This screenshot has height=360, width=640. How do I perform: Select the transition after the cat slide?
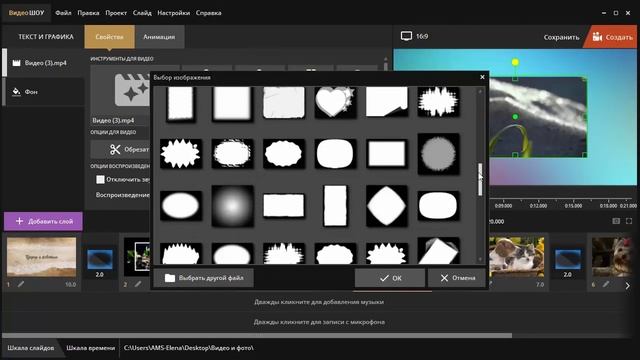pos(568,259)
